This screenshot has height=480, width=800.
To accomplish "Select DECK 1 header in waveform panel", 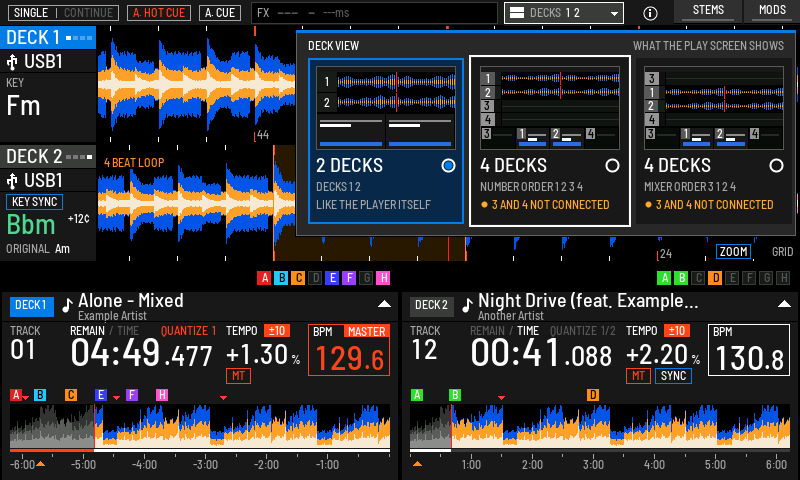I will point(48,38).
